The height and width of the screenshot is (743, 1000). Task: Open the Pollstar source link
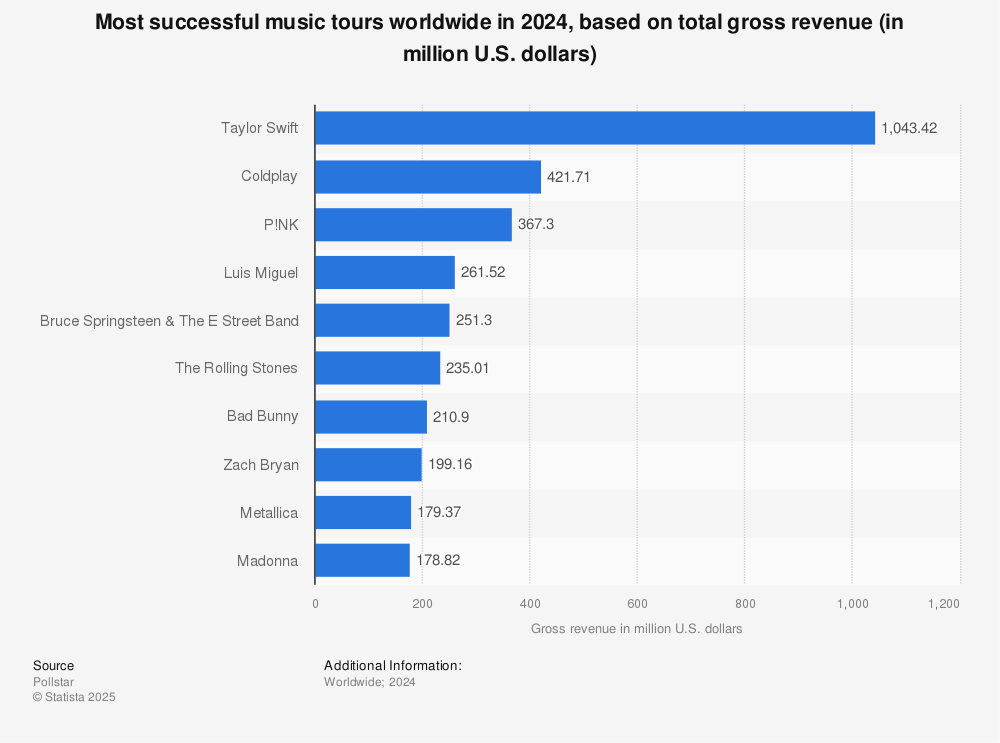(x=49, y=682)
